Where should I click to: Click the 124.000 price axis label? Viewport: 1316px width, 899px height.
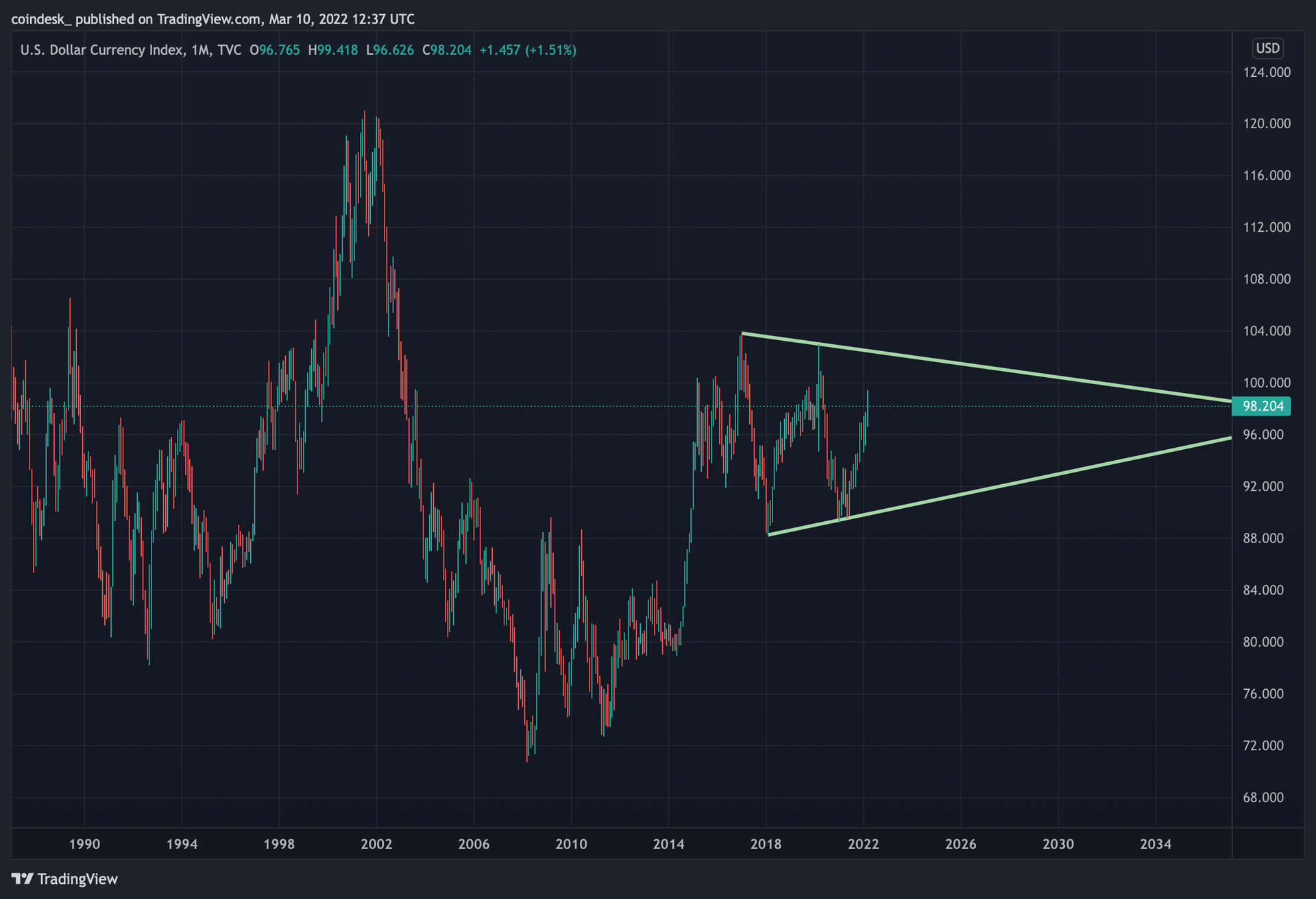(1267, 72)
